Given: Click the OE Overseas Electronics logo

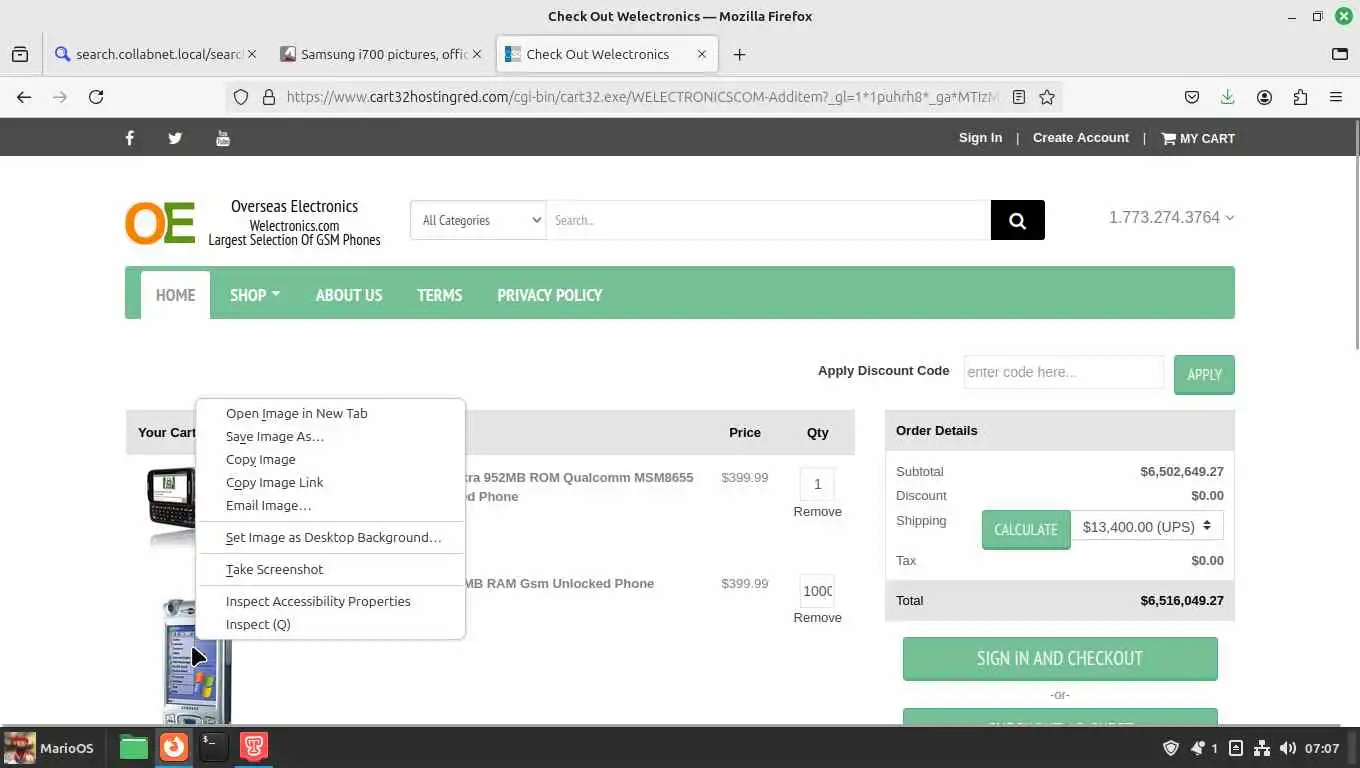Looking at the screenshot, I should pyautogui.click(x=160, y=223).
